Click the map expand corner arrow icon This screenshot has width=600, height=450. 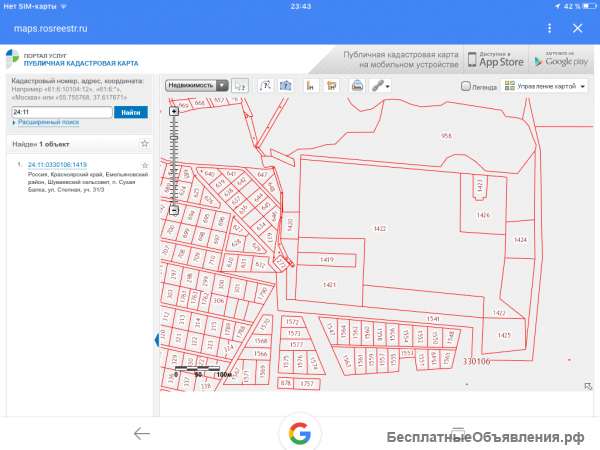pos(588,386)
